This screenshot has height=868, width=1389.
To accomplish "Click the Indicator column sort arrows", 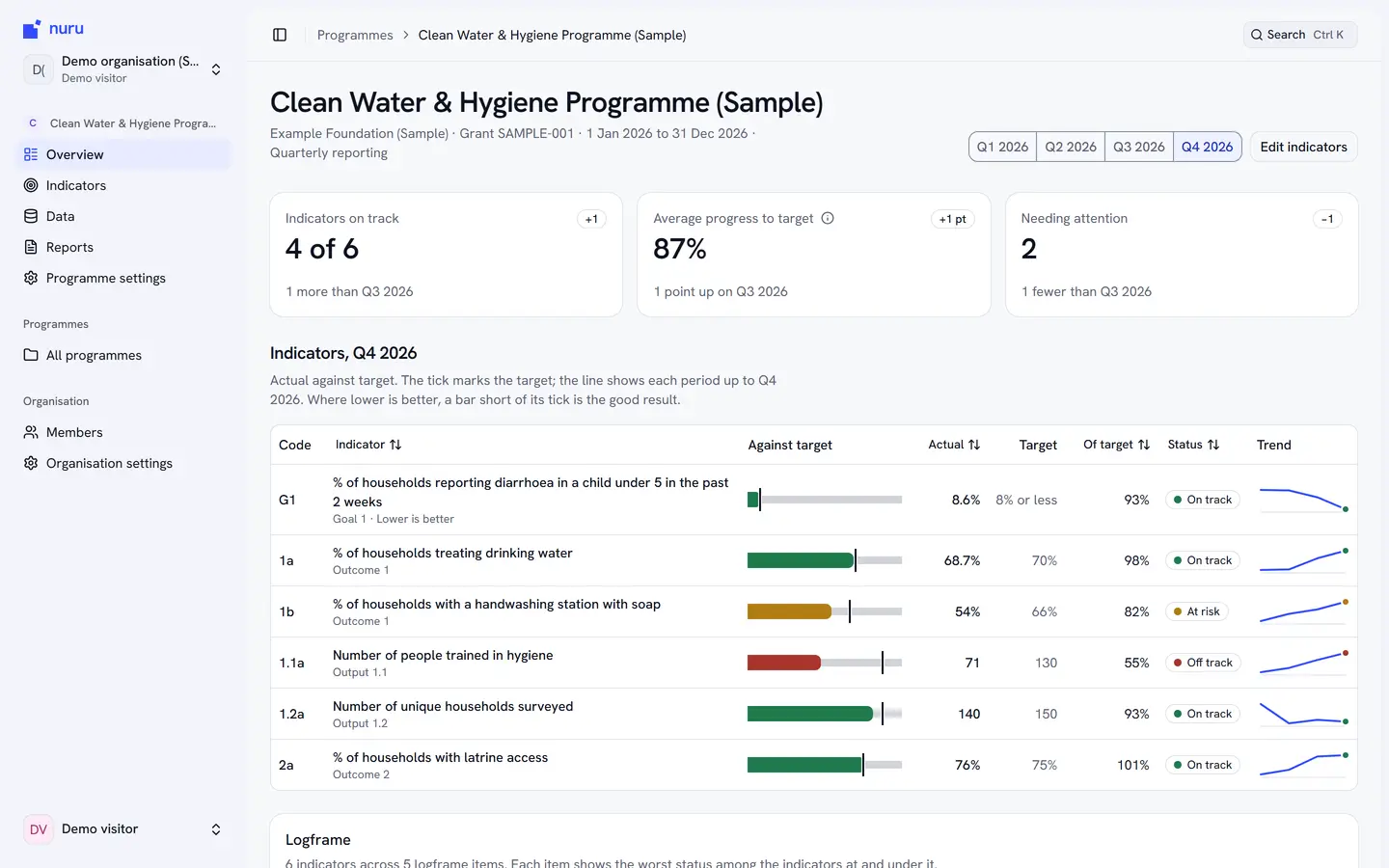I will 395,445.
